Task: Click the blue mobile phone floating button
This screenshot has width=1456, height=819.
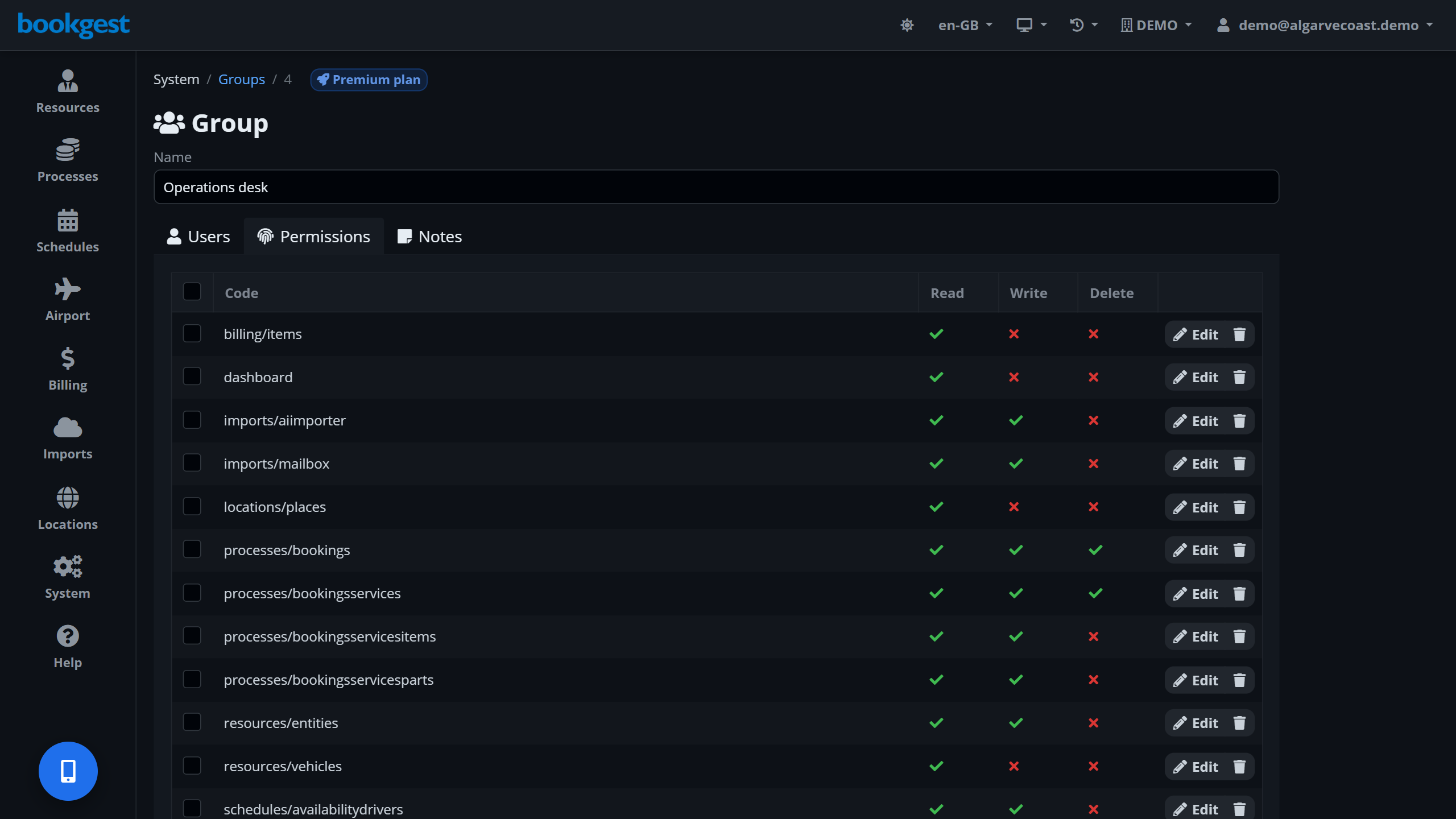Action: pos(68,771)
